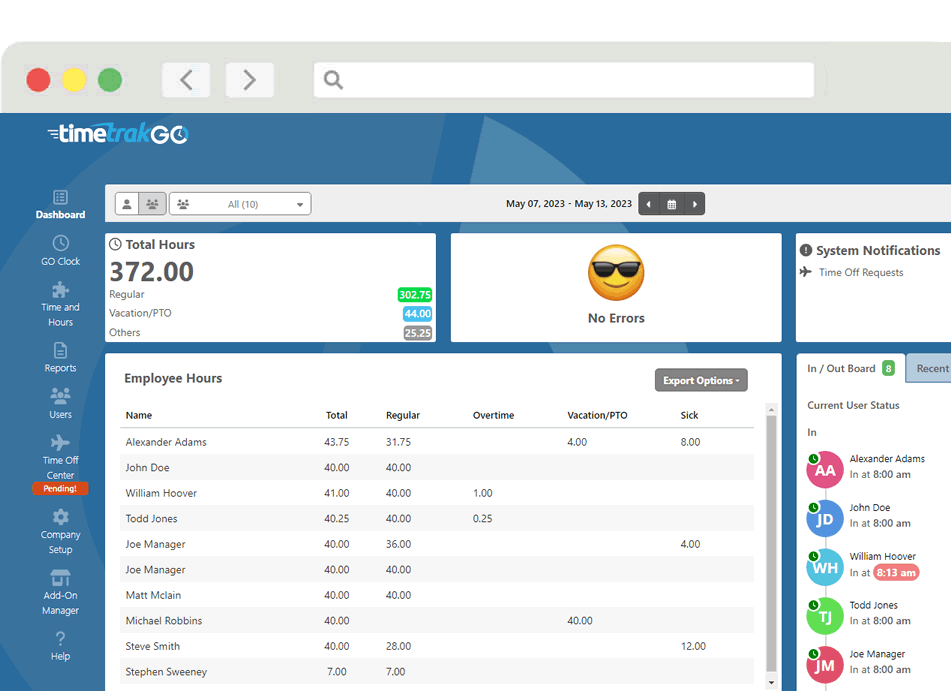This screenshot has height=691, width=951.
Task: Open the calendar date picker
Action: pyautogui.click(x=671, y=204)
